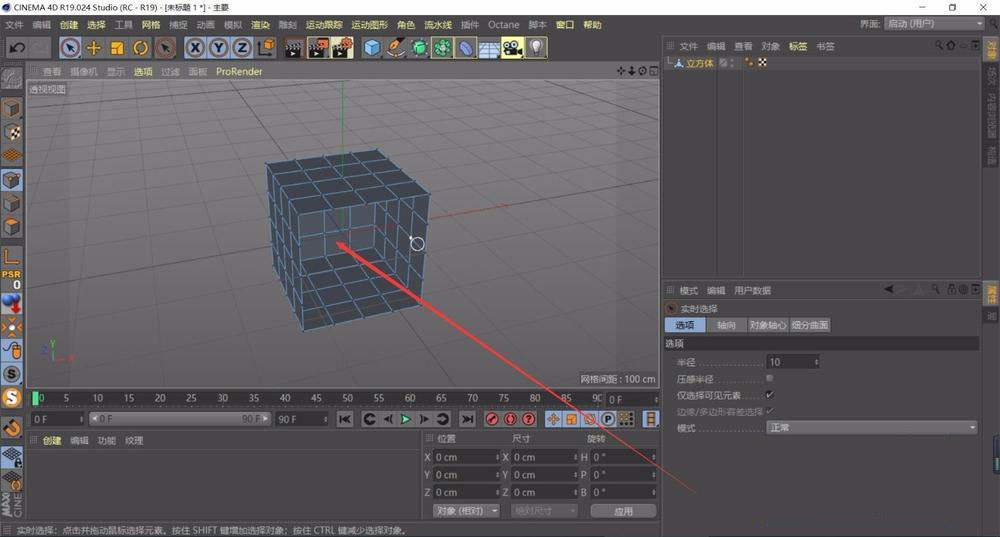Select the Scale tool icon
This screenshot has height=537, width=1000.
pyautogui.click(x=117, y=48)
